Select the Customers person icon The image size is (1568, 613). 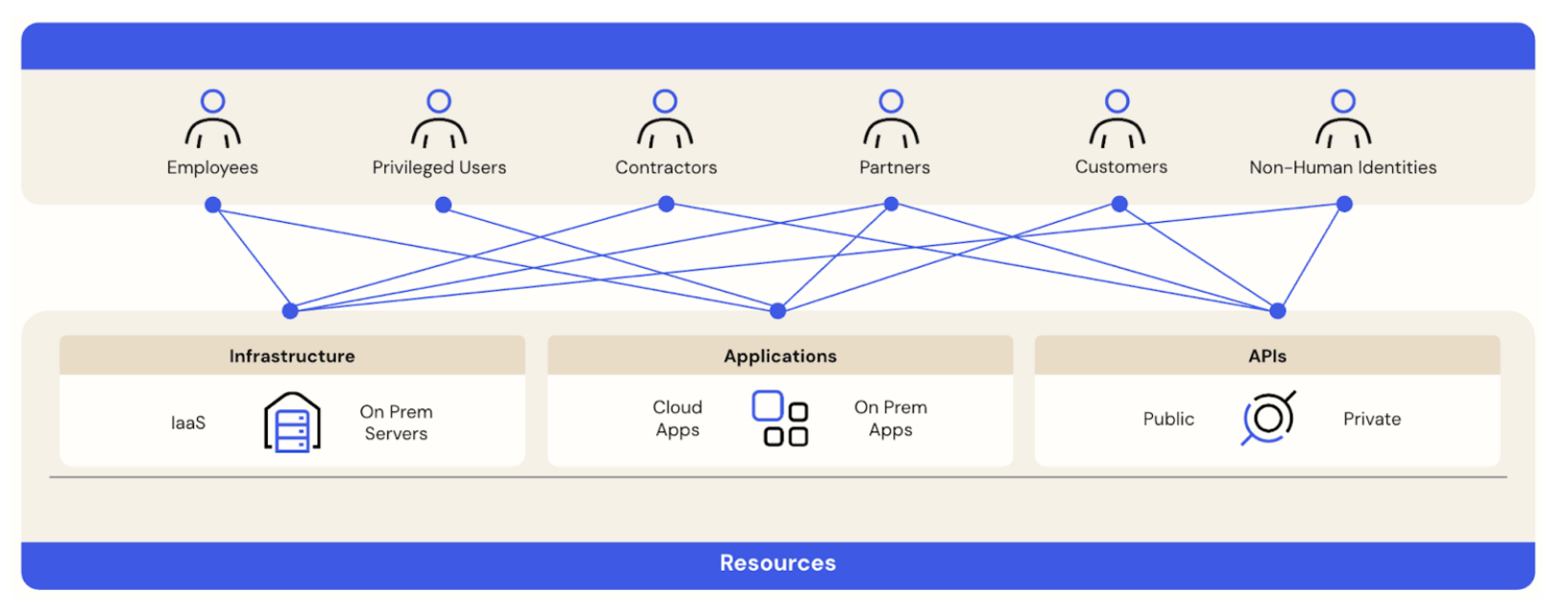1117,120
